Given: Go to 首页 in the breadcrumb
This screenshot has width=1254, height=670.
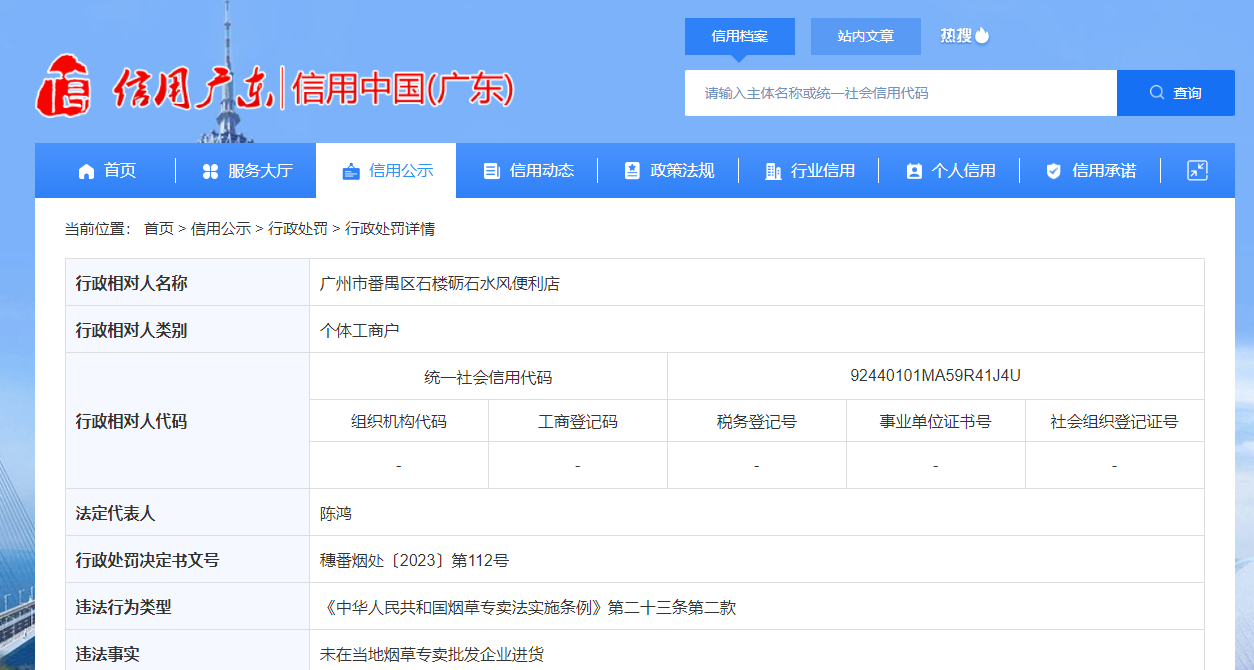Looking at the screenshot, I should [159, 229].
